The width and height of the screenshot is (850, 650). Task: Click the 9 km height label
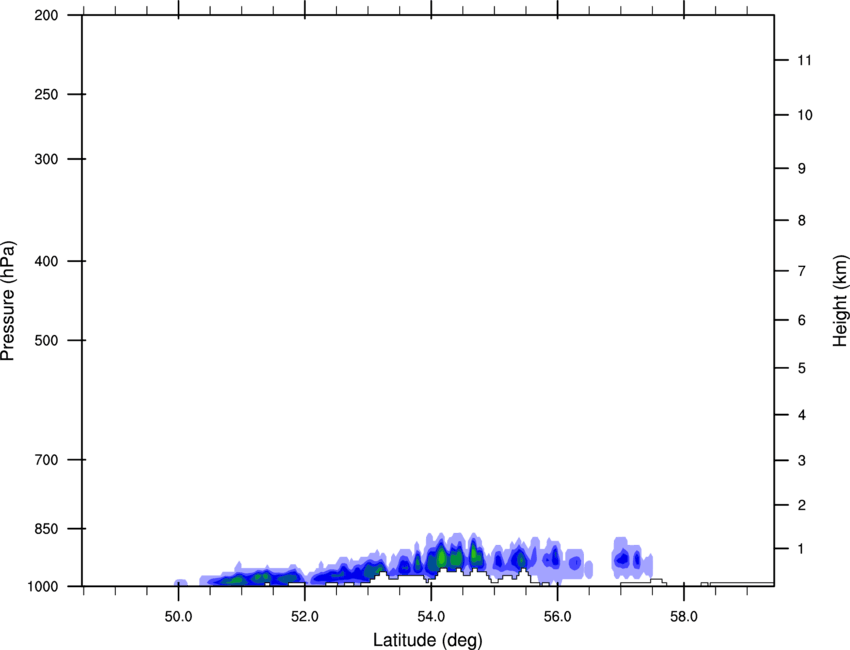pos(801,169)
